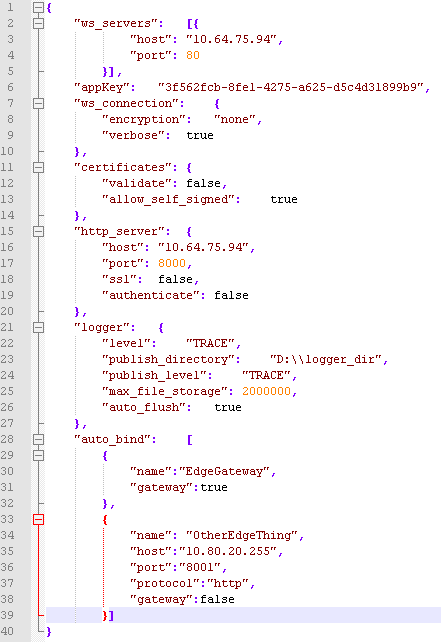This screenshot has width=441, height=642.
Task: Click the "D:\\logger_dir" value
Action: tap(326, 359)
